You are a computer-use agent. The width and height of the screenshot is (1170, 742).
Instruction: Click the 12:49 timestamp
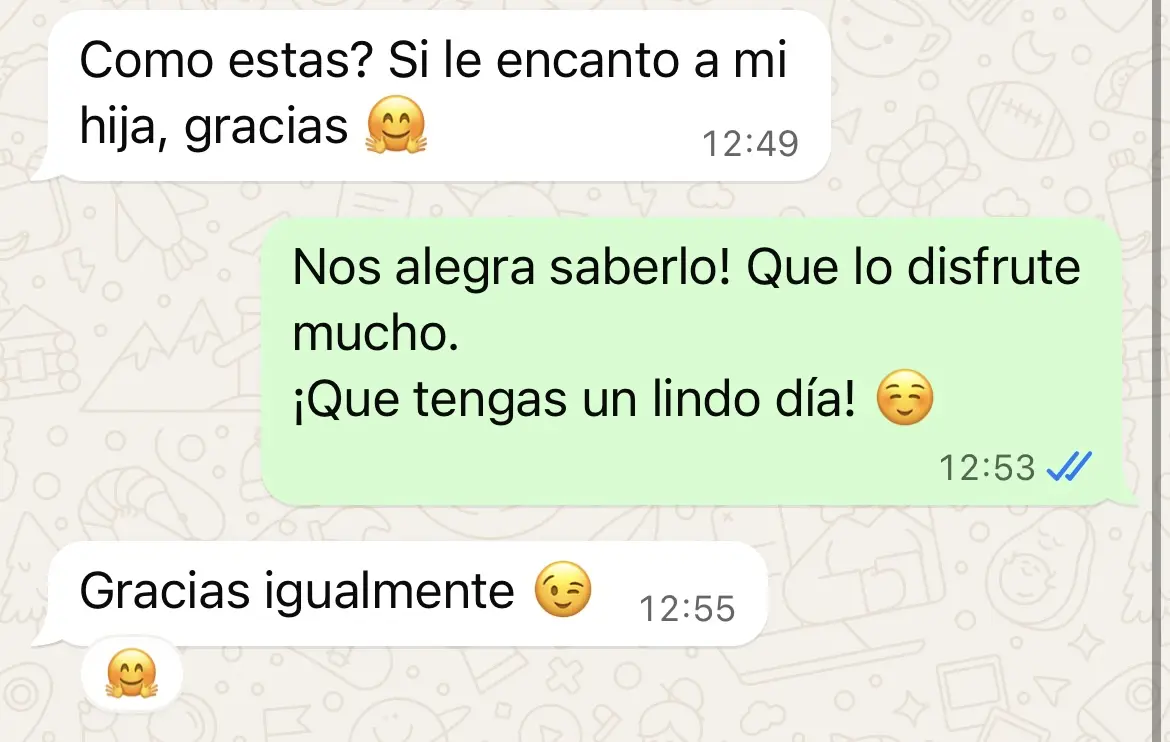coord(750,143)
